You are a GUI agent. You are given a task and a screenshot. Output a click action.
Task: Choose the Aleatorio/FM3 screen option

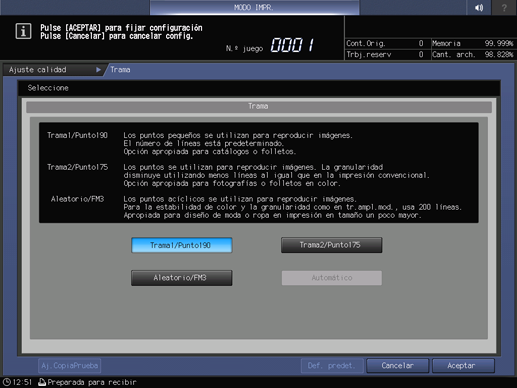coord(182,278)
